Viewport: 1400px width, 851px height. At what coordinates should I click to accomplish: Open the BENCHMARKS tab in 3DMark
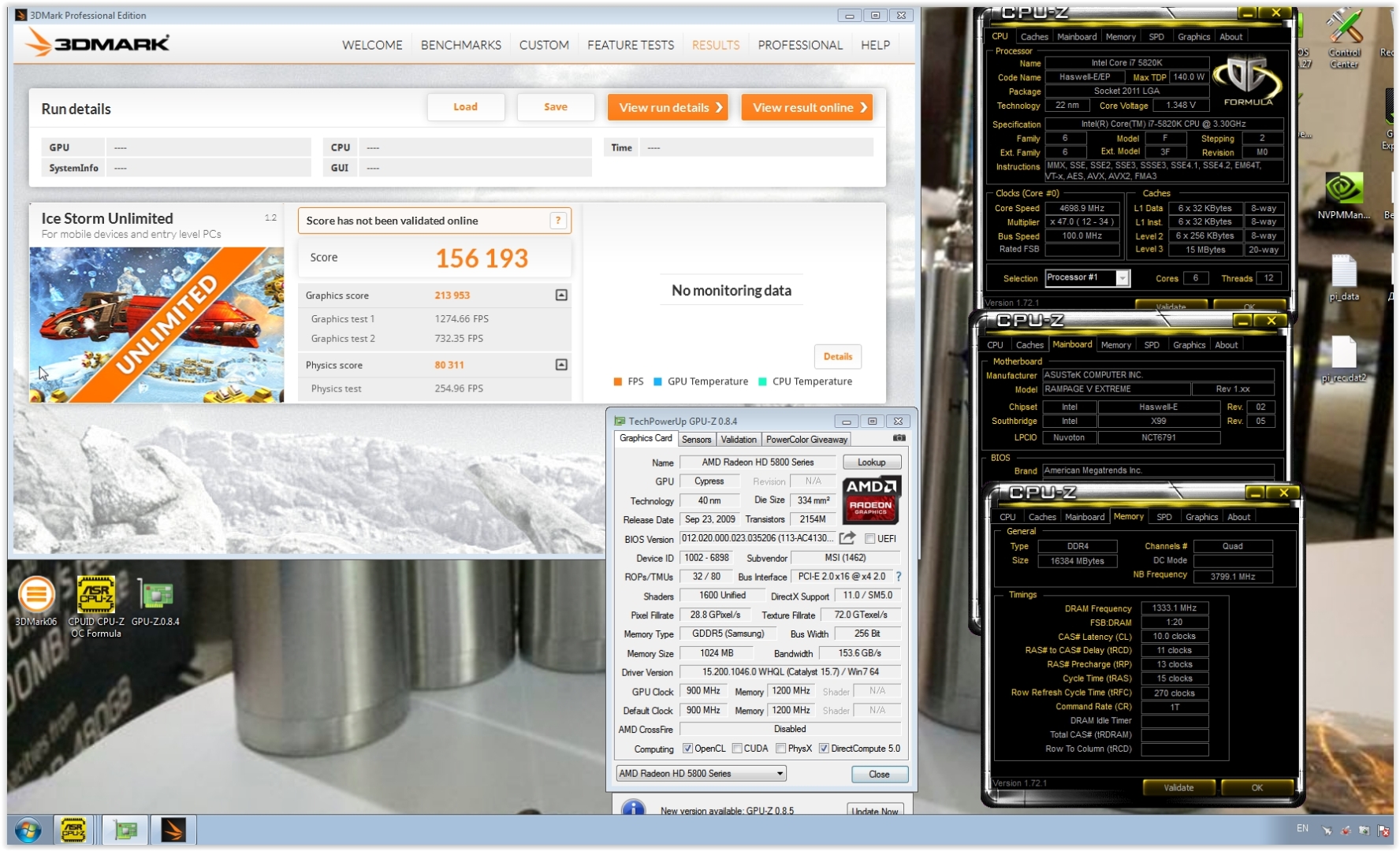click(461, 45)
